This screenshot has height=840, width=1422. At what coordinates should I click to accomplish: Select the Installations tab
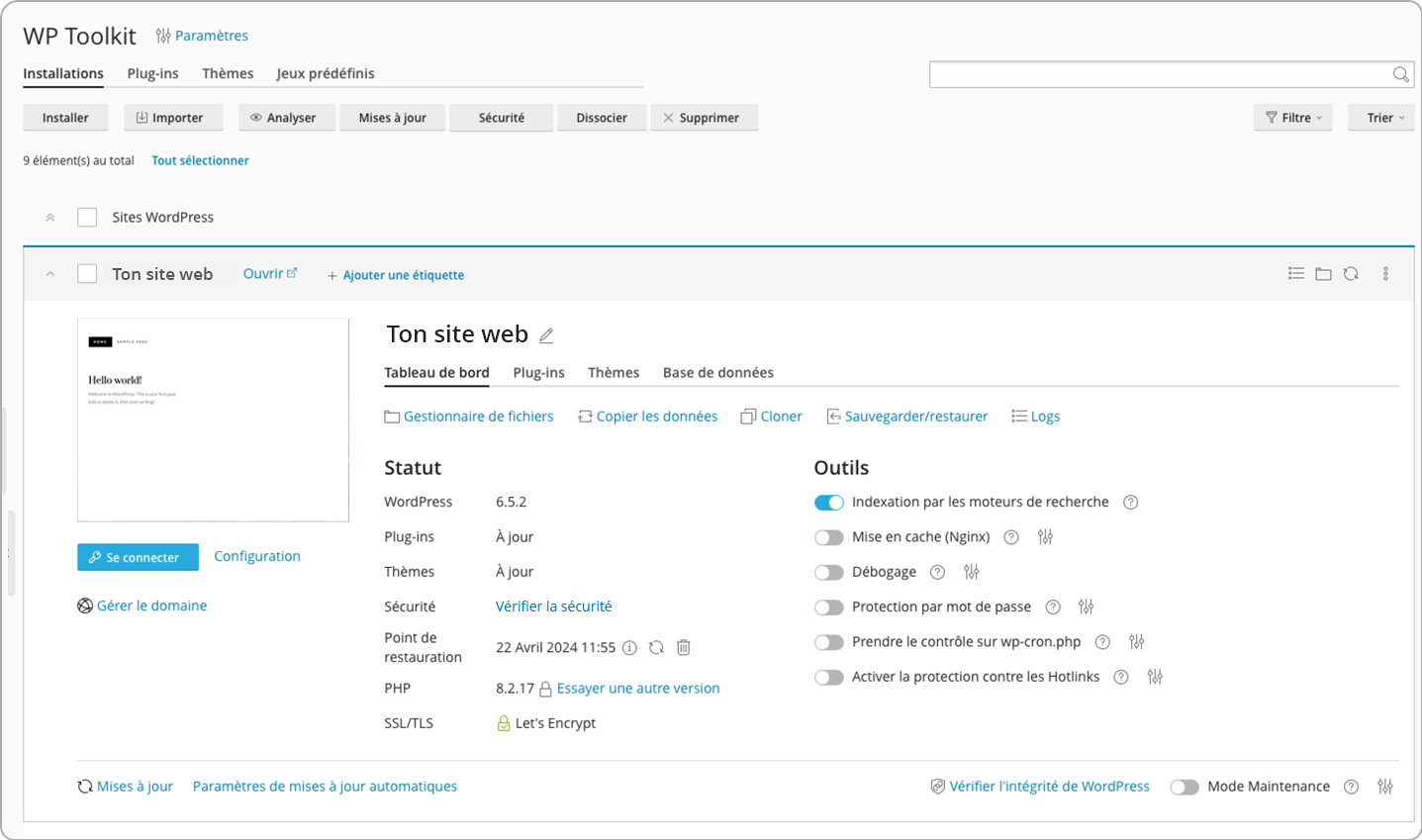[63, 73]
